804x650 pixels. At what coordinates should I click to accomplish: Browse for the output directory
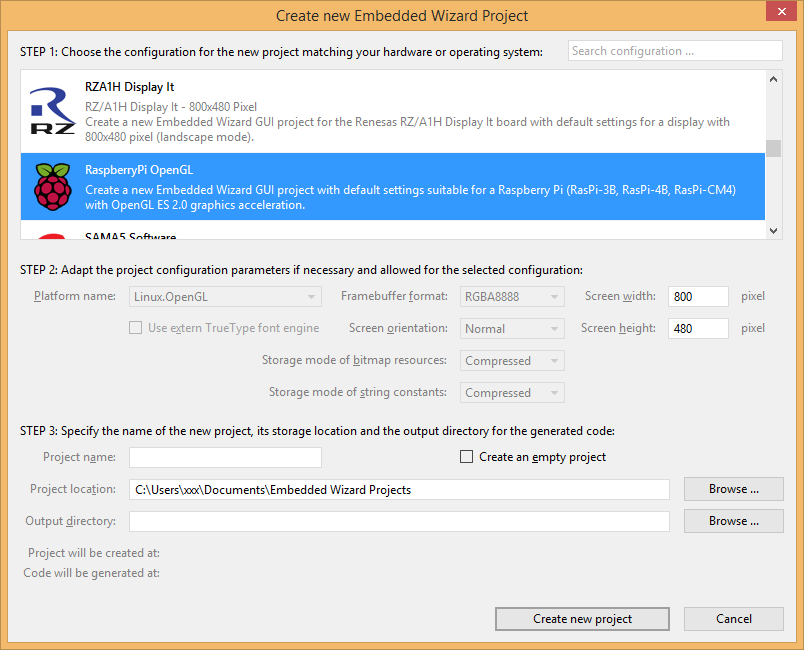(733, 521)
